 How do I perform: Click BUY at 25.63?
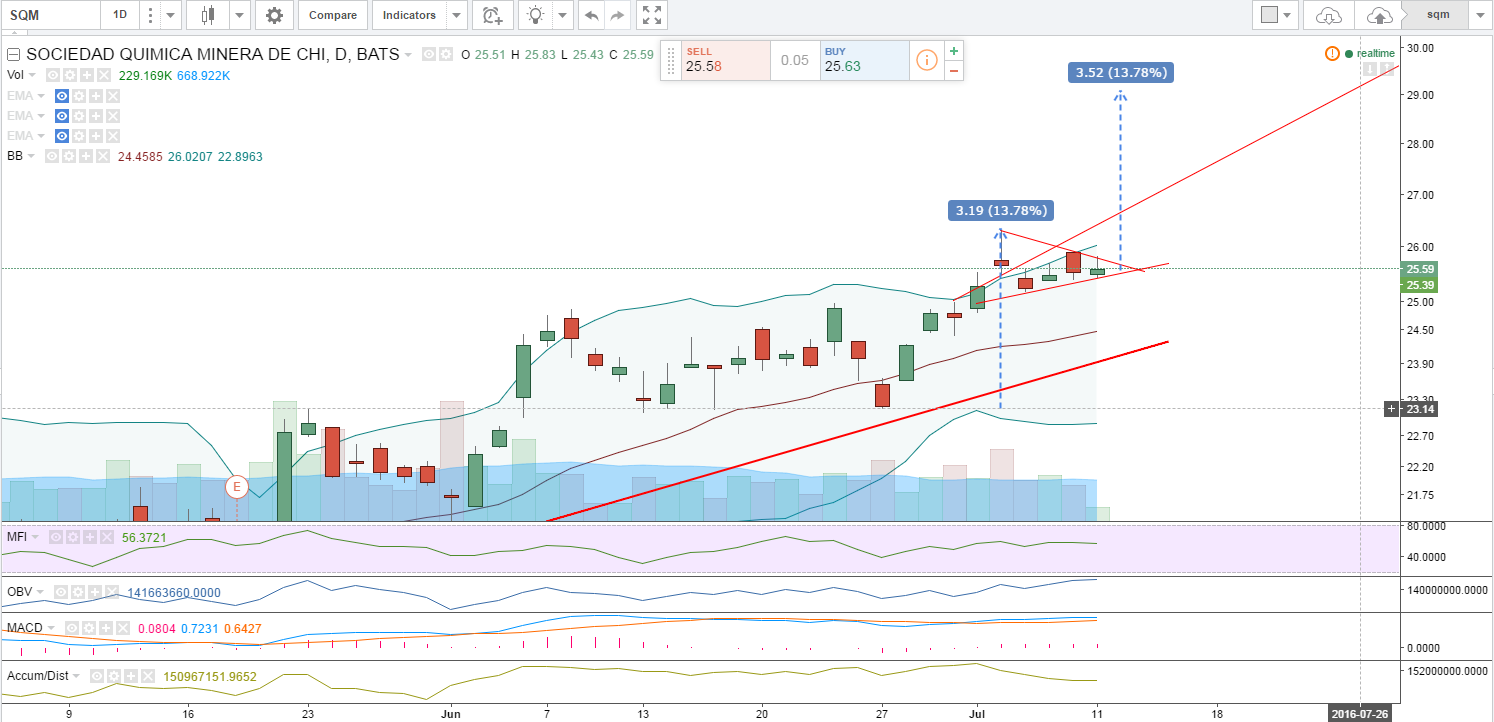[864, 60]
